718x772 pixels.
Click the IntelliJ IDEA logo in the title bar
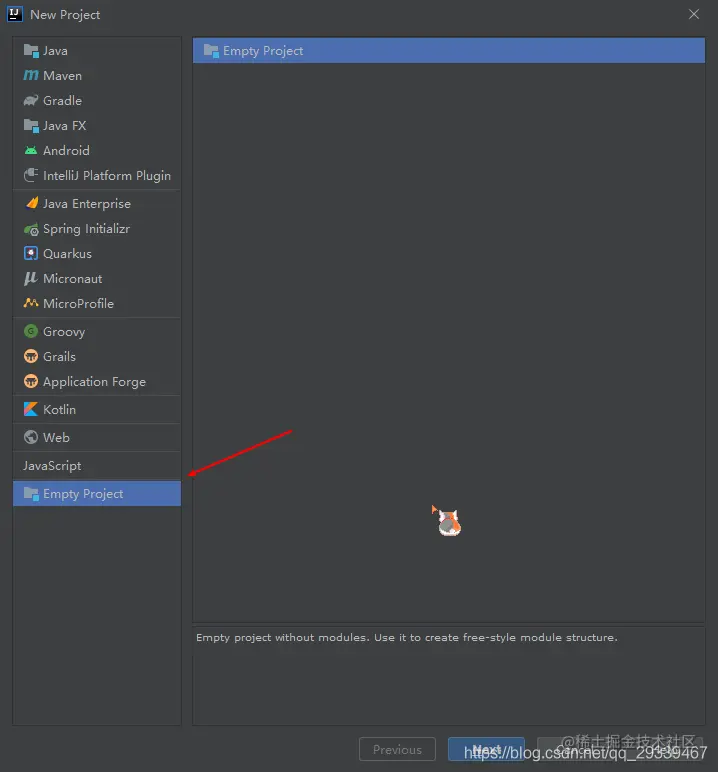click(x=15, y=14)
